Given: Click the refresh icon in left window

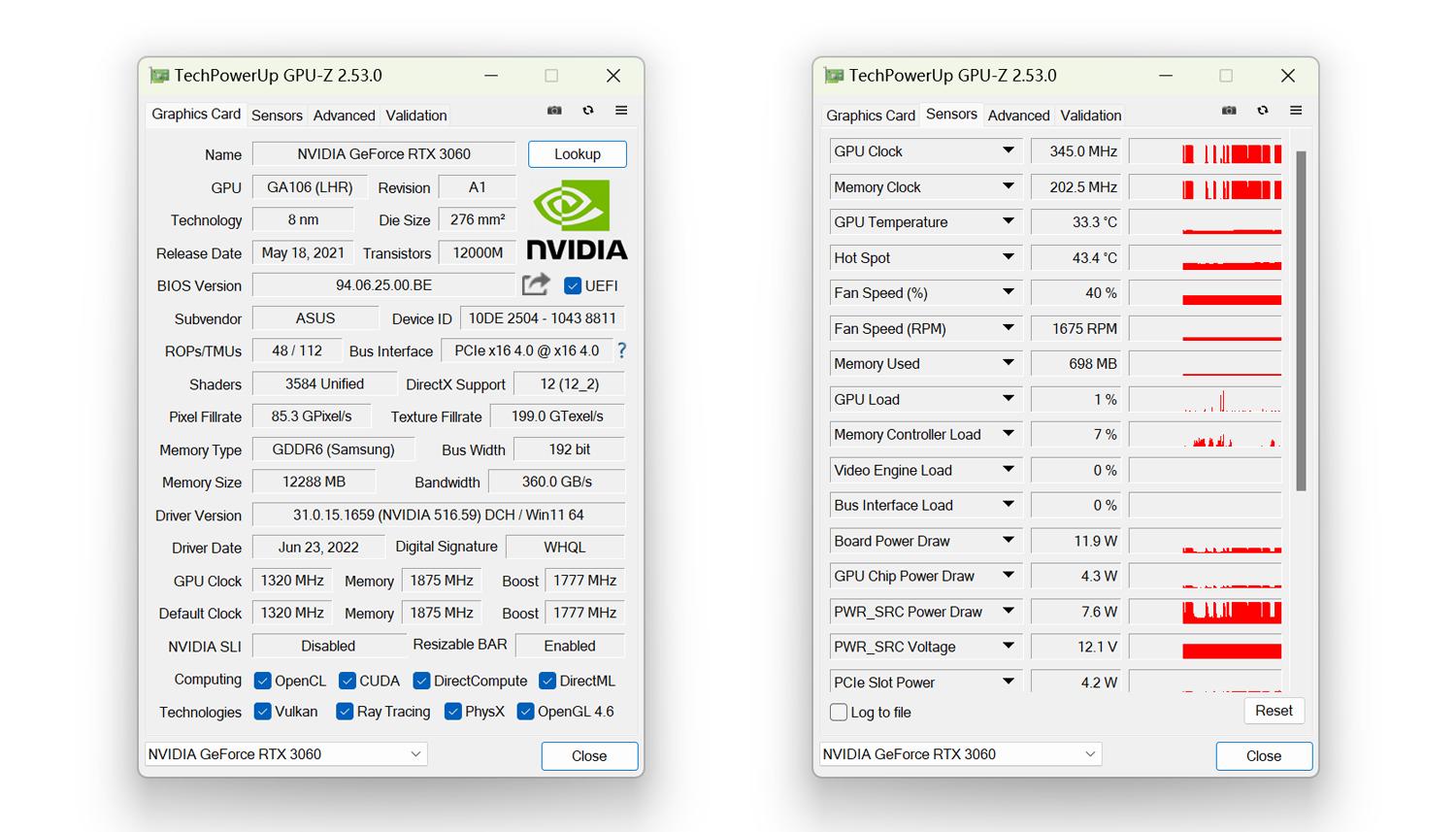Looking at the screenshot, I should click(x=588, y=111).
